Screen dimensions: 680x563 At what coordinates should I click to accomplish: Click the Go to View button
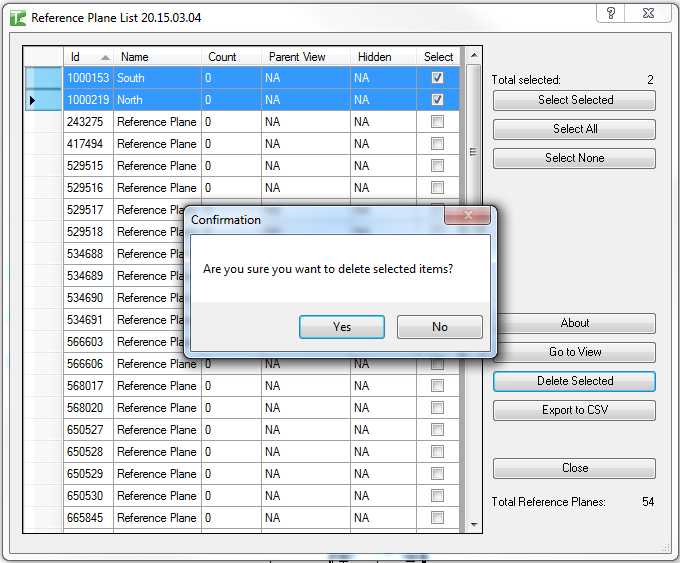575,352
